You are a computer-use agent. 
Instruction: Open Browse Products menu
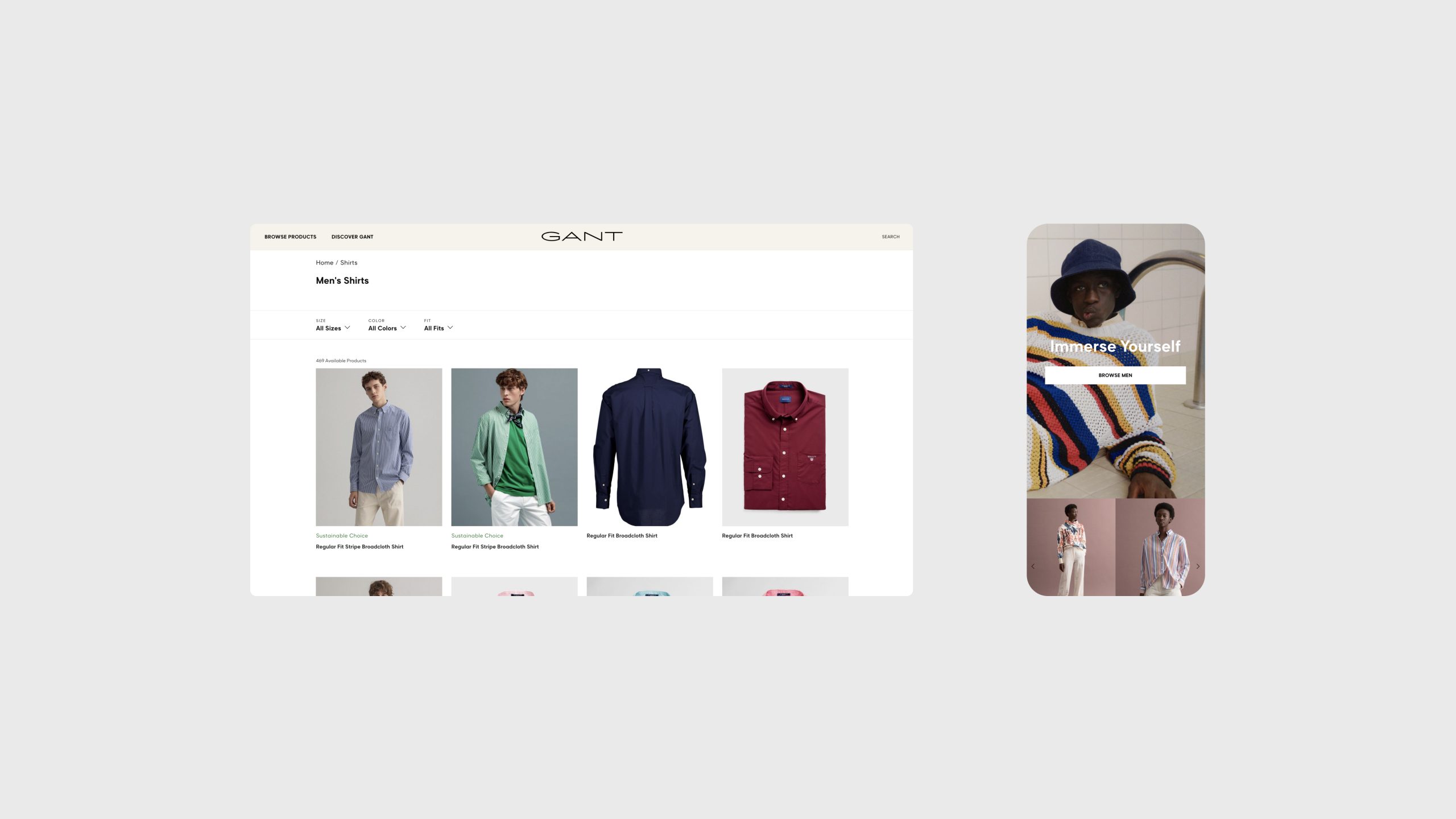290,237
